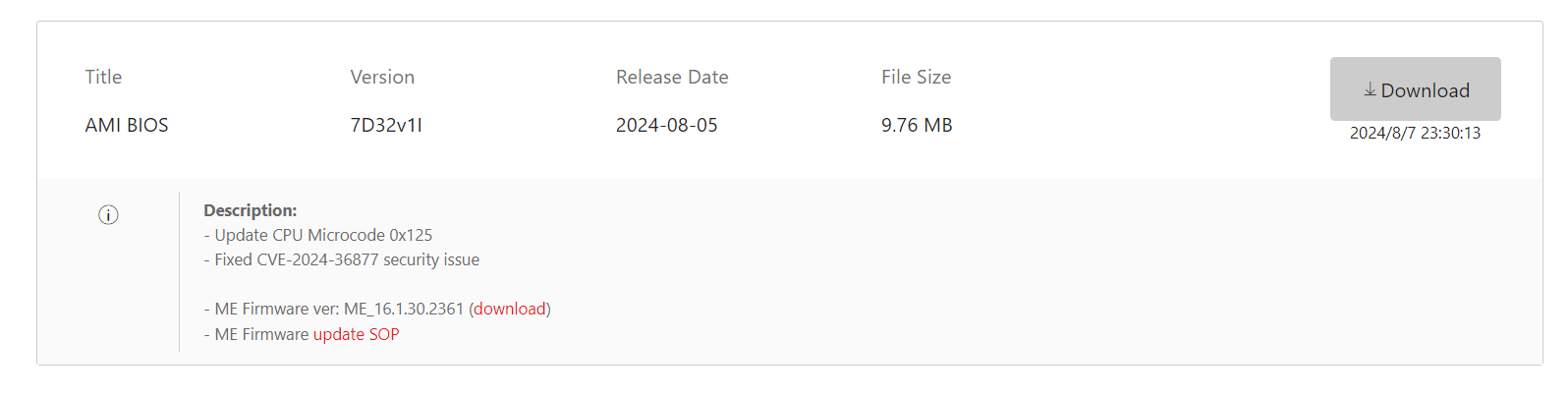Click the ME Firmware ver label

point(276,309)
